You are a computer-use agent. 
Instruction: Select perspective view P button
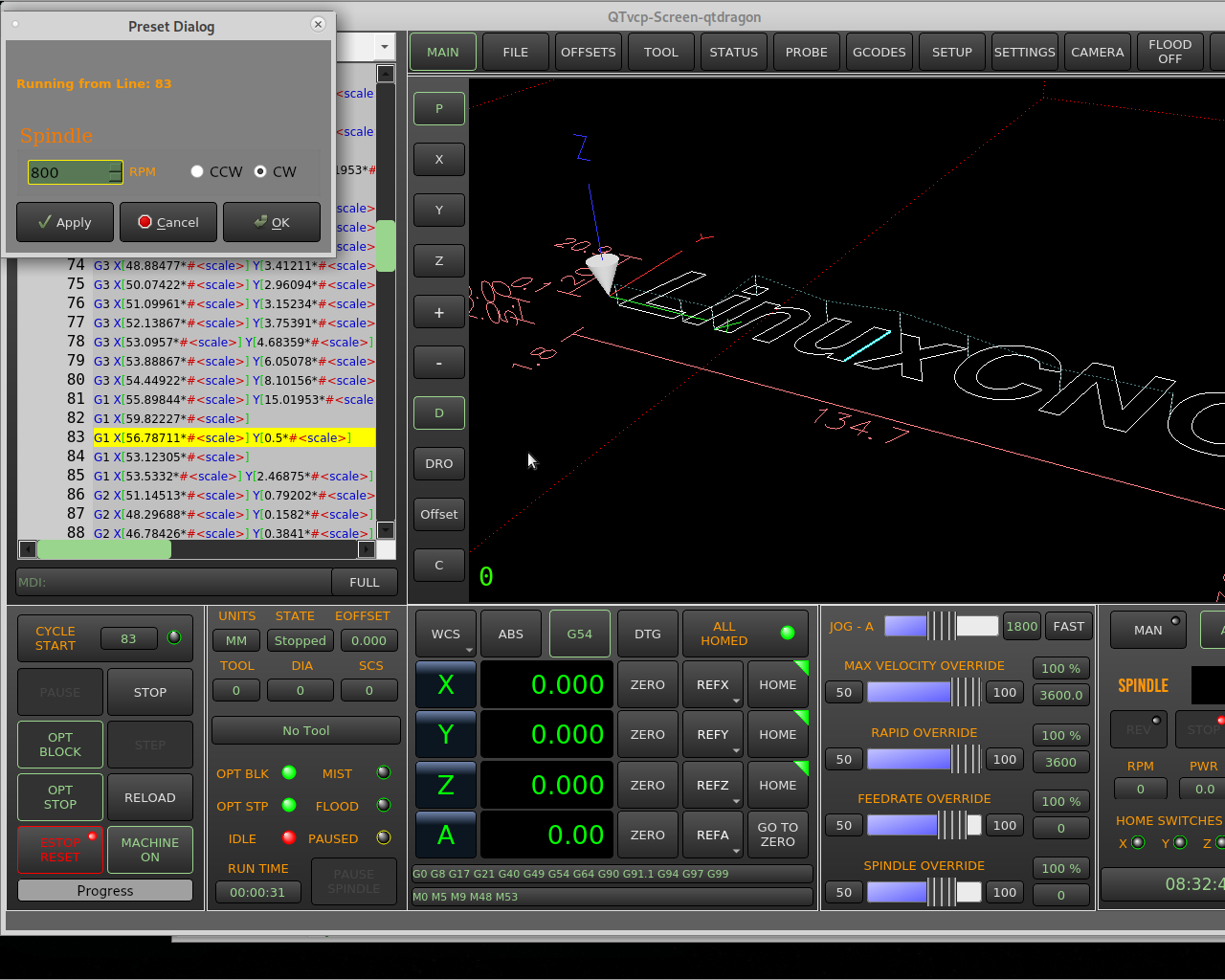[439, 108]
